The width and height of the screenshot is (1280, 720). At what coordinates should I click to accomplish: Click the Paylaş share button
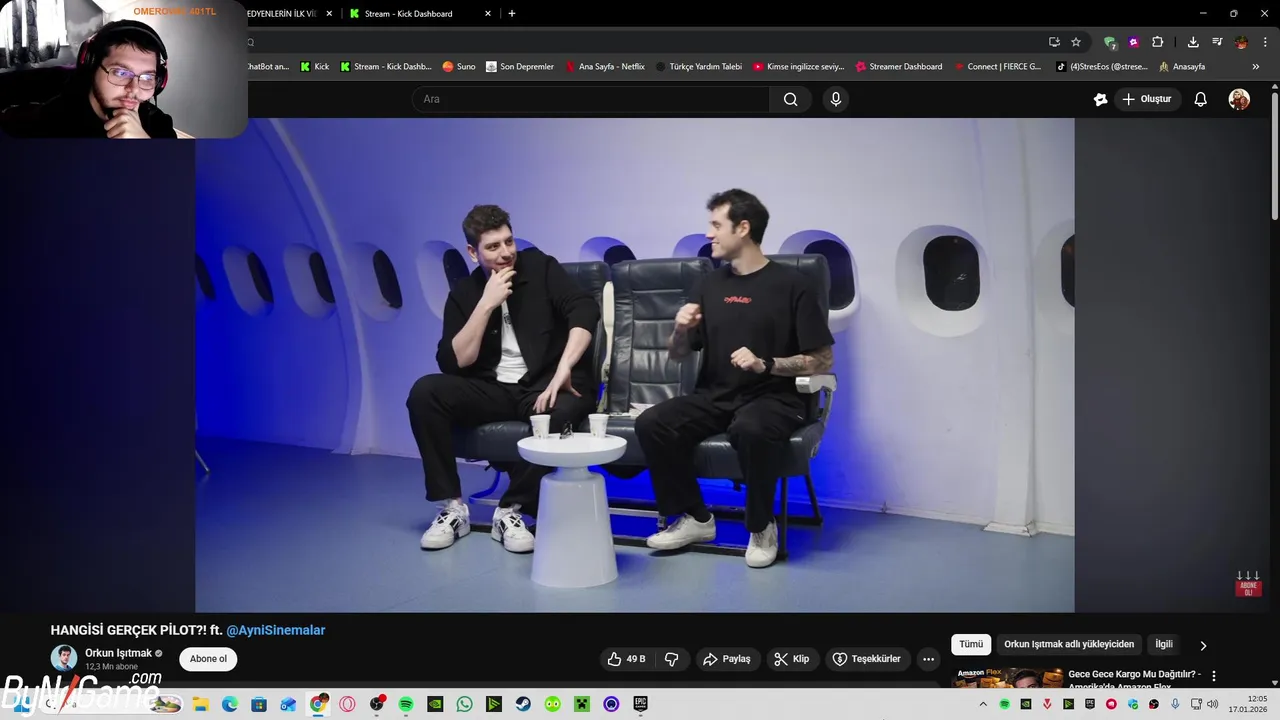[726, 659]
